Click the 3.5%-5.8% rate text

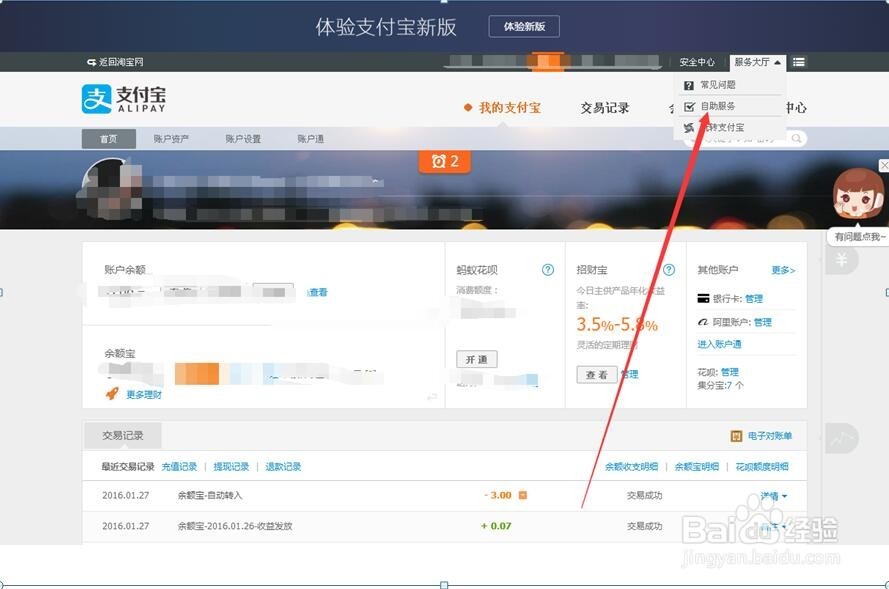tap(617, 325)
